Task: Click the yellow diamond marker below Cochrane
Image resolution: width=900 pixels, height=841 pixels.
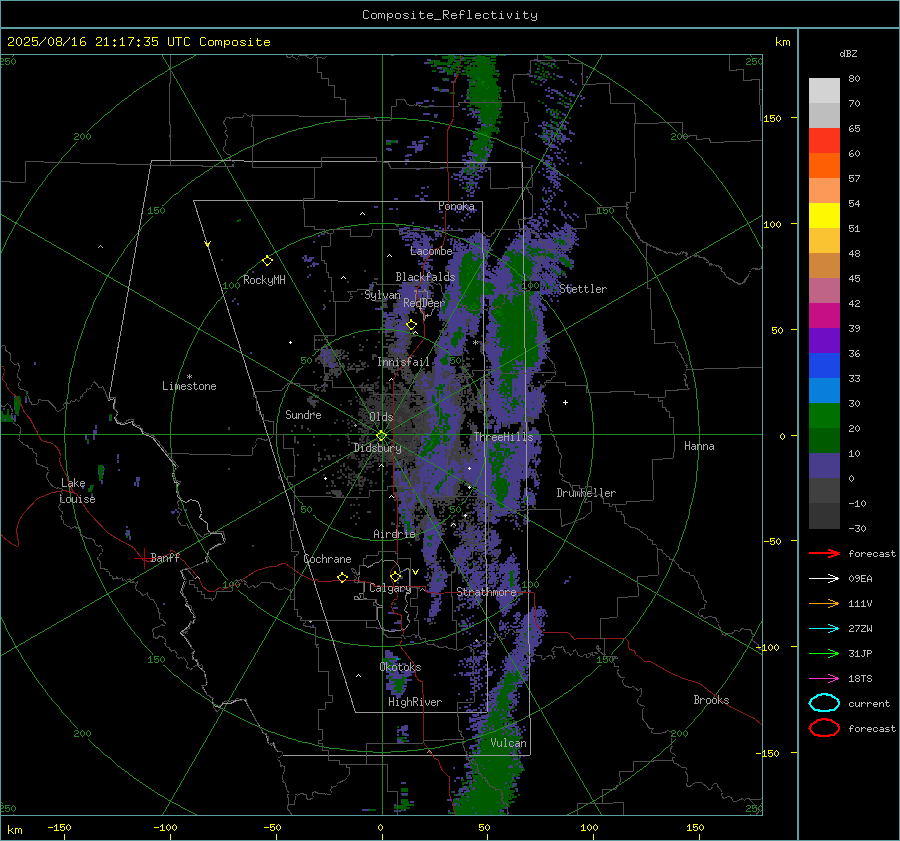Action: click(342, 578)
